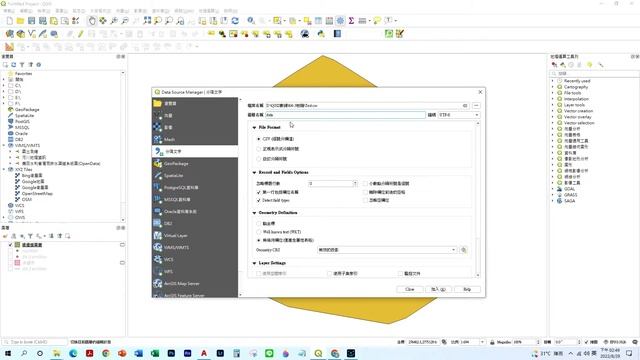The image size is (640, 360).
Task: Click the Zoom In magnifier tool
Action: pos(114,20)
